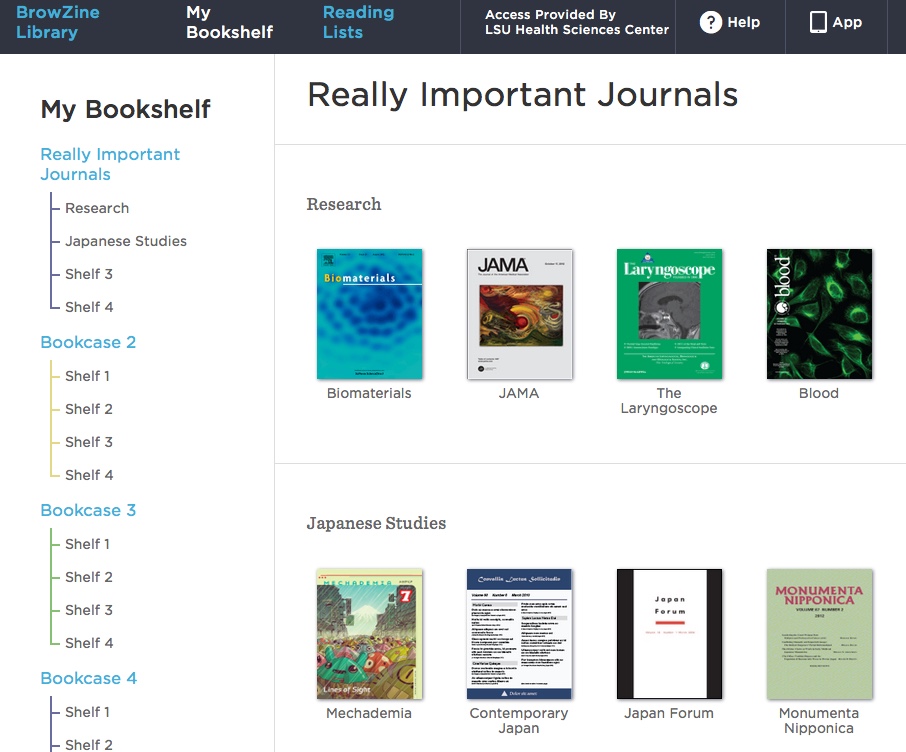The image size is (906, 752).
Task: Select Shelf 4 under Bookcase 3
Action: pos(89,643)
